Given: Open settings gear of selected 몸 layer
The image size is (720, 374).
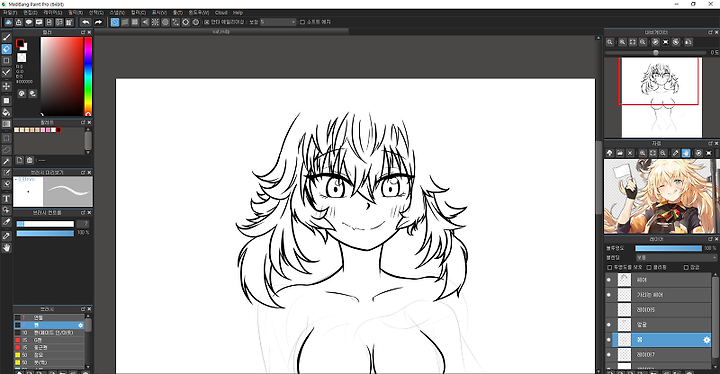Looking at the screenshot, I should (707, 340).
